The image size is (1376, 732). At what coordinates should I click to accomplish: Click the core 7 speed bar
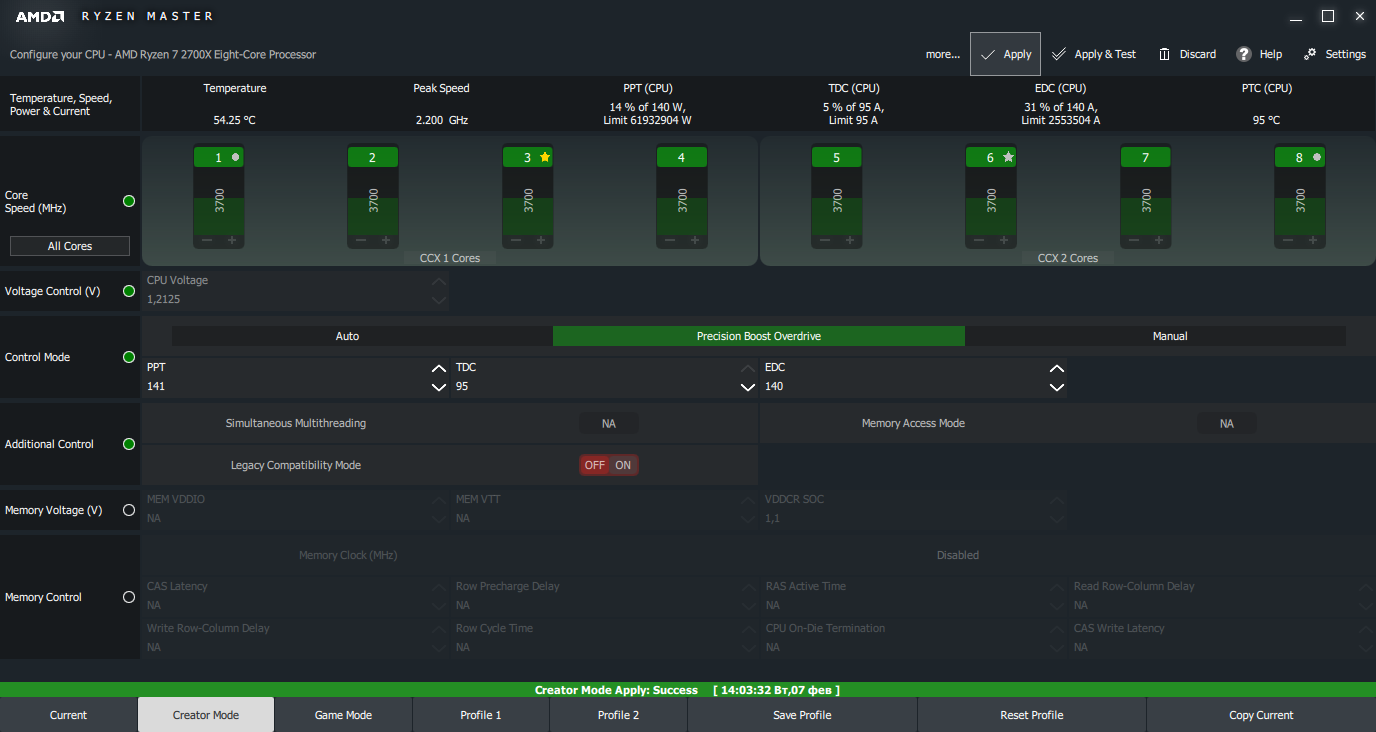(1146, 201)
